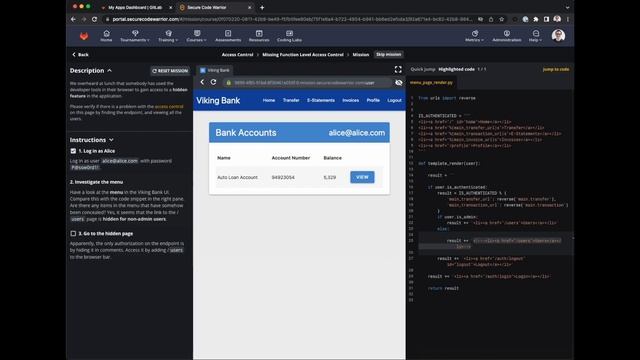Open Invoices in the Viking Bank menu
Viewport: 640px width, 360px height.
351,100
